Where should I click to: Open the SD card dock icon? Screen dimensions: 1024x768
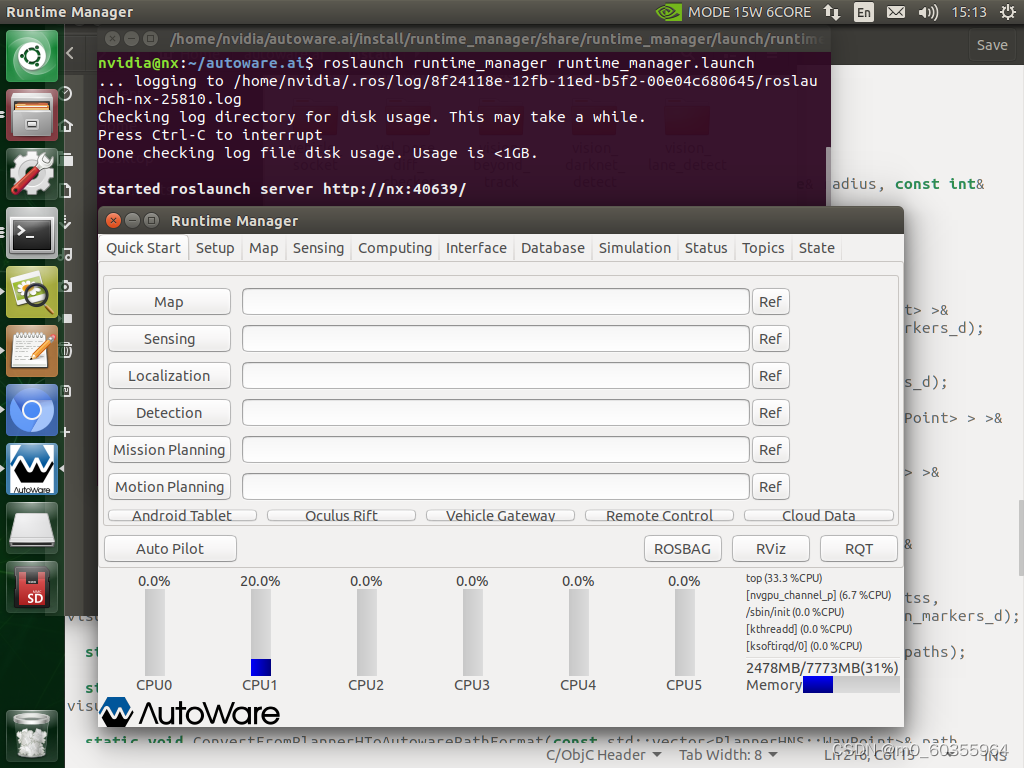32,586
